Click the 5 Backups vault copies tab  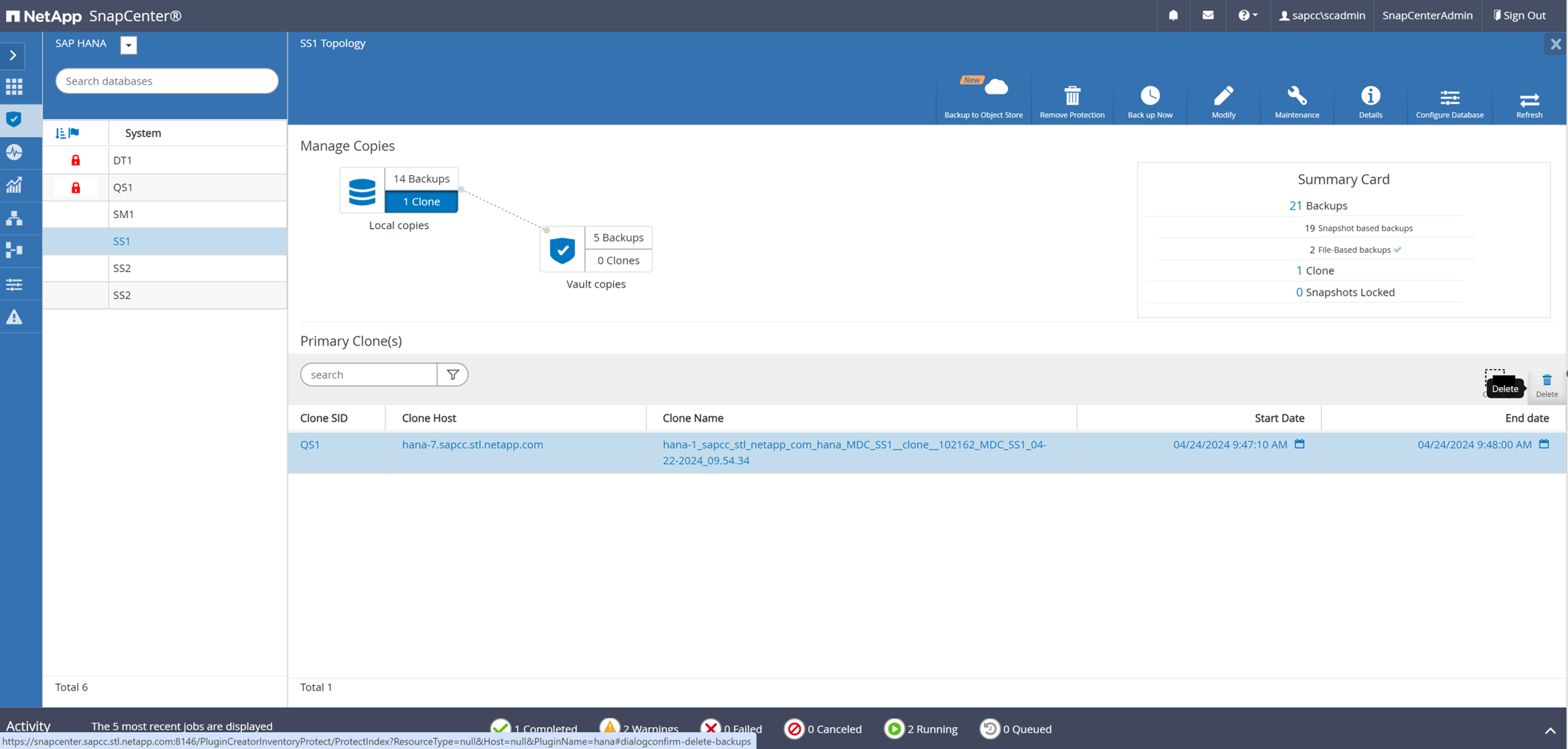pyautogui.click(x=618, y=238)
